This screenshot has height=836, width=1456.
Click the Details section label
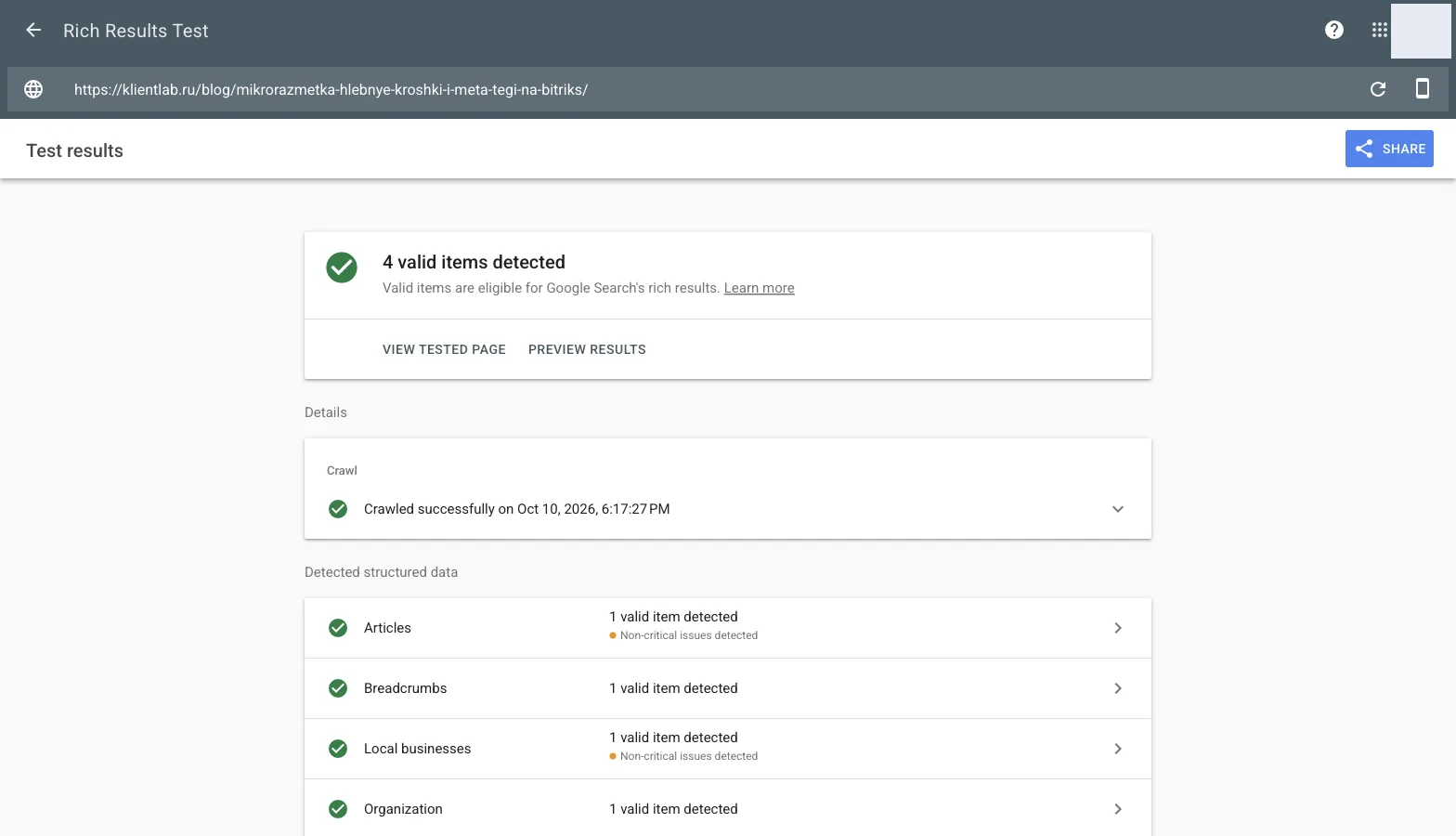point(326,412)
